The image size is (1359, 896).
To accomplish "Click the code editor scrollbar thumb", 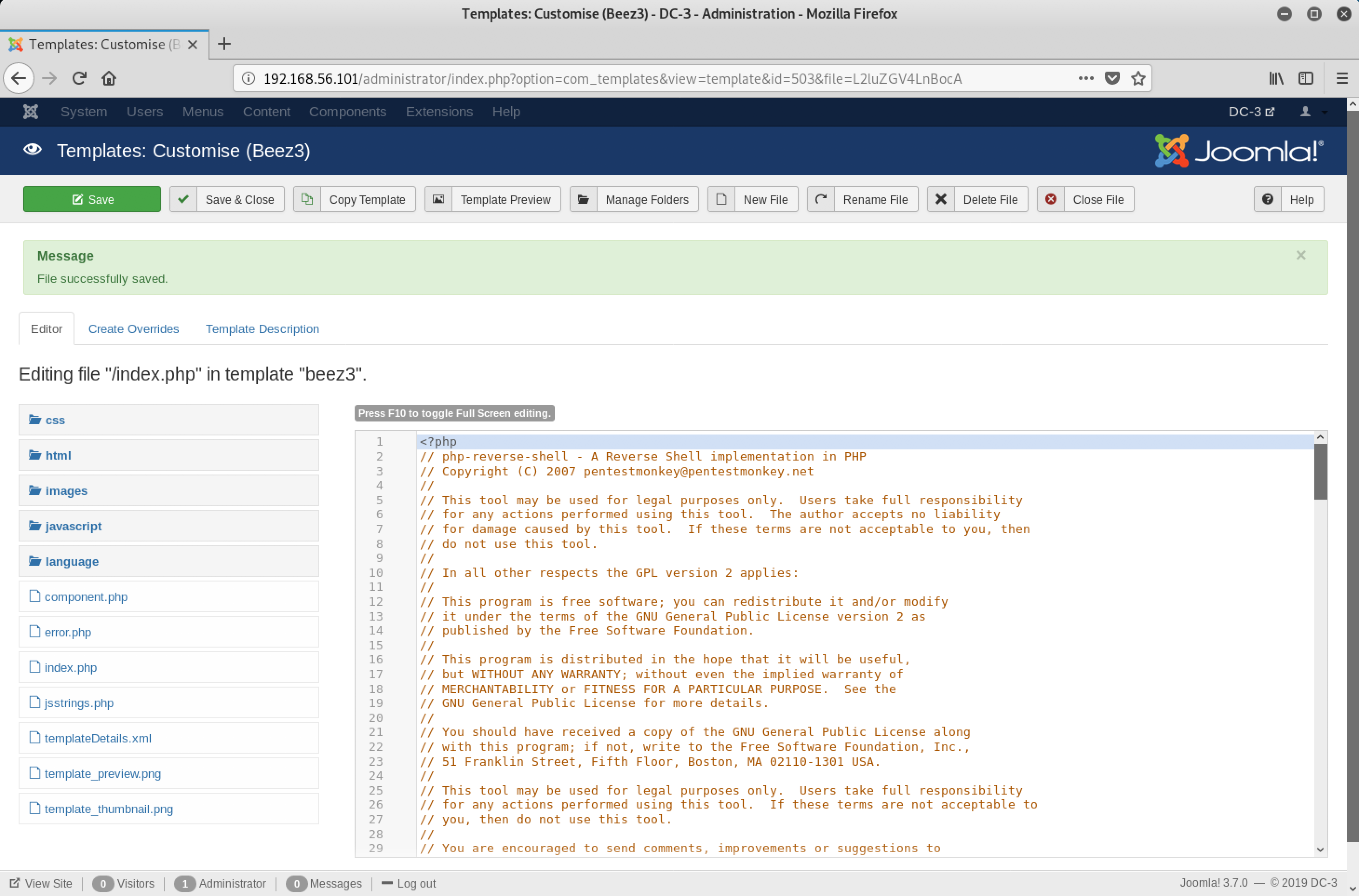I will coord(1320,471).
